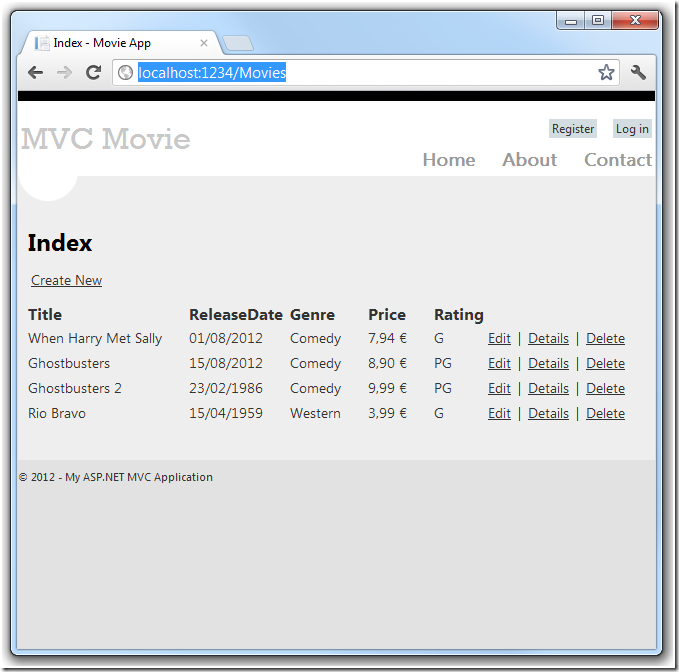
Task: Edit the When Harry Met Sally entry
Action: point(499,339)
